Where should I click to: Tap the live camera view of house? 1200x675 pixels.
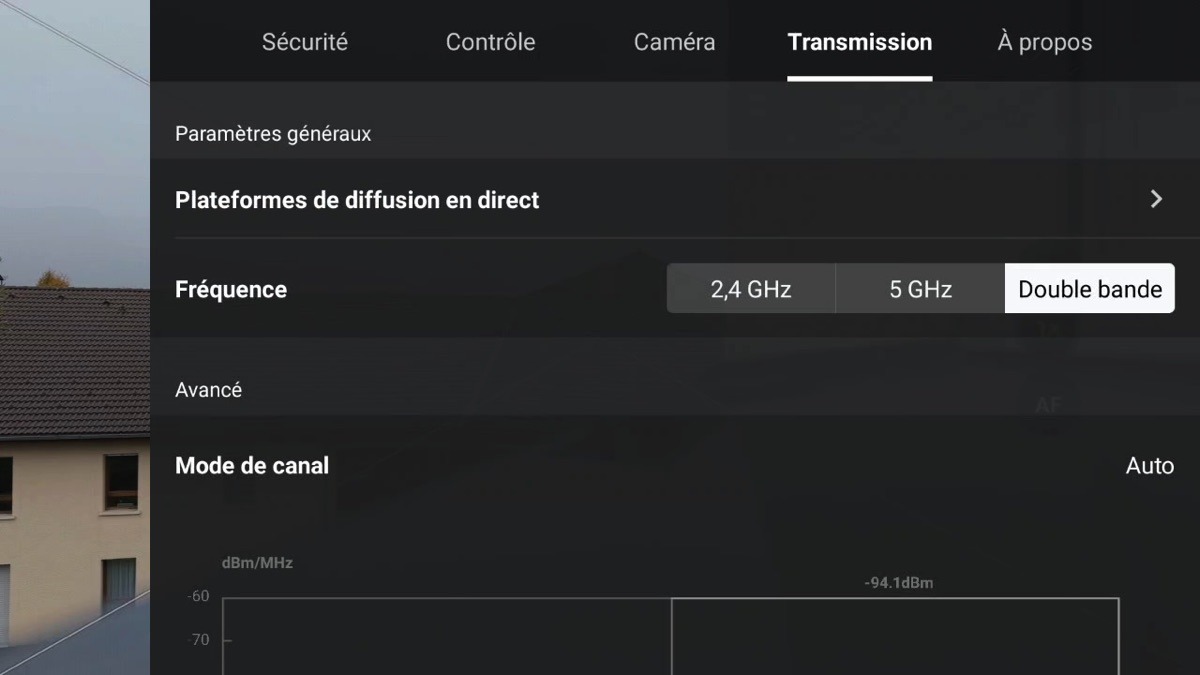75,337
